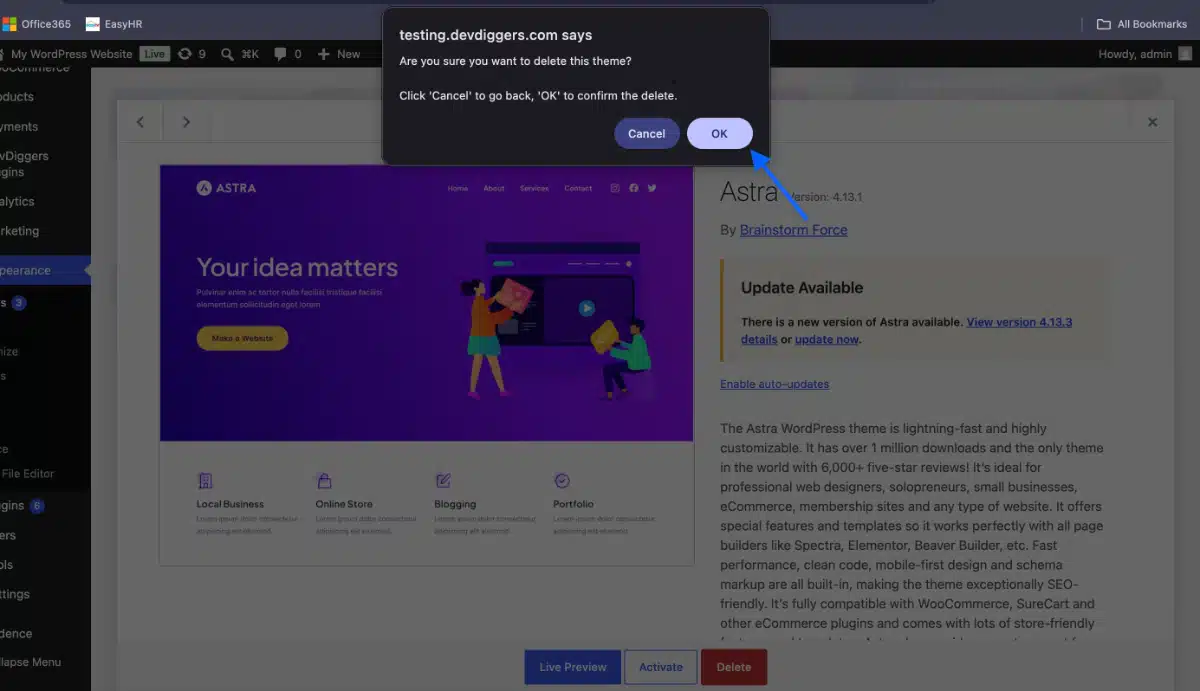Select the Appearance sidebar menu
The width and height of the screenshot is (1200, 691).
[x=45, y=270]
